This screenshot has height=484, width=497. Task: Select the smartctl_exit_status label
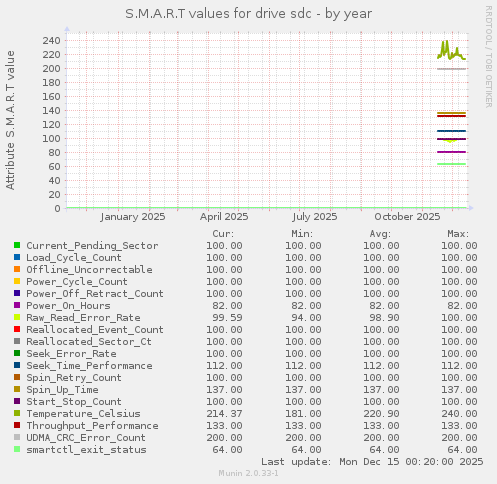point(86,450)
